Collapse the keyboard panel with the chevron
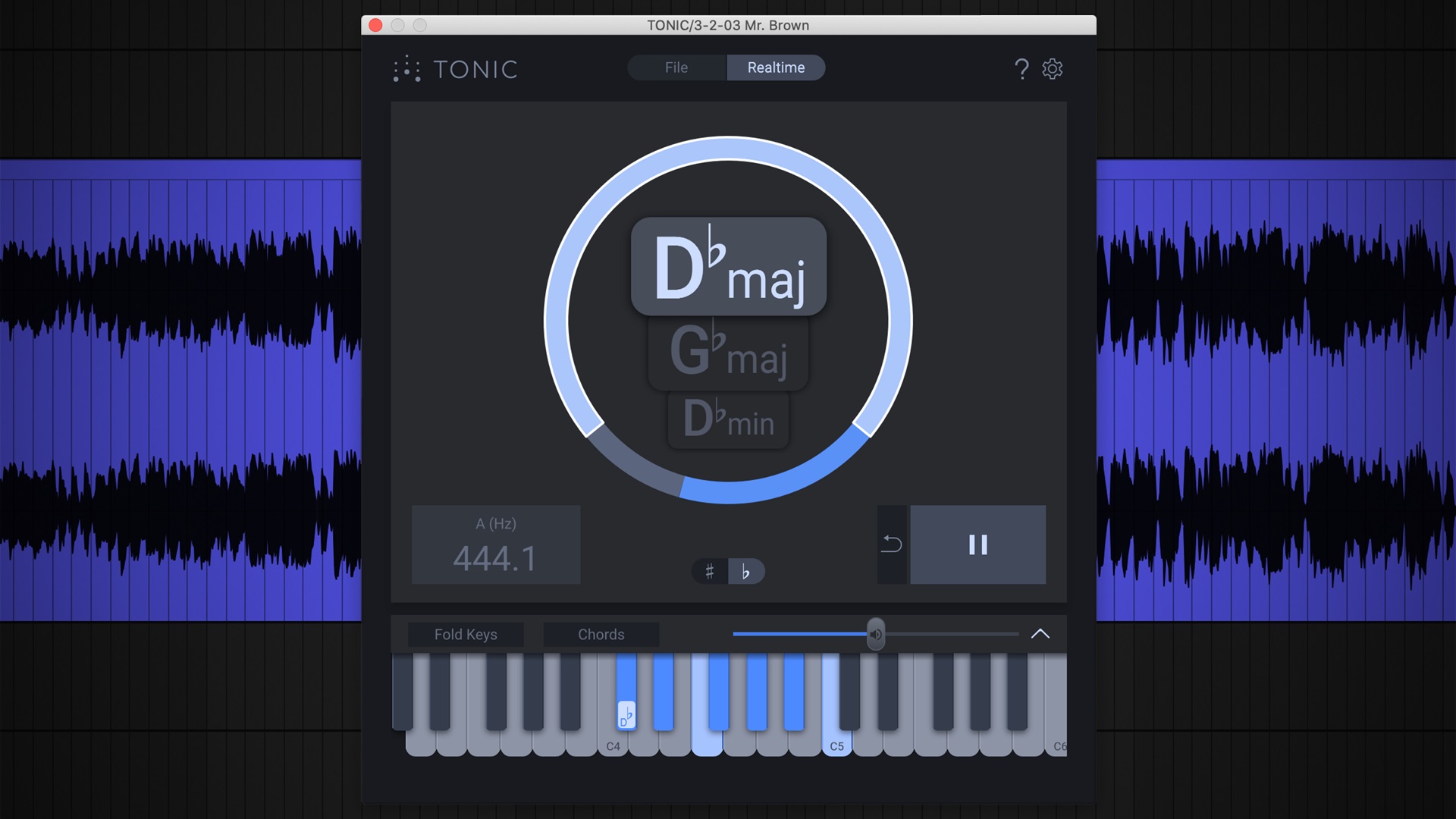Viewport: 1456px width, 819px height. pyautogui.click(x=1042, y=634)
